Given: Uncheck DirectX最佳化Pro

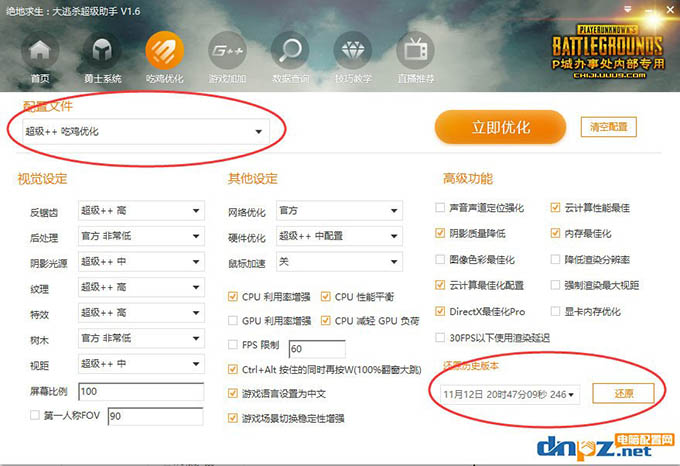Looking at the screenshot, I should pos(440,311).
